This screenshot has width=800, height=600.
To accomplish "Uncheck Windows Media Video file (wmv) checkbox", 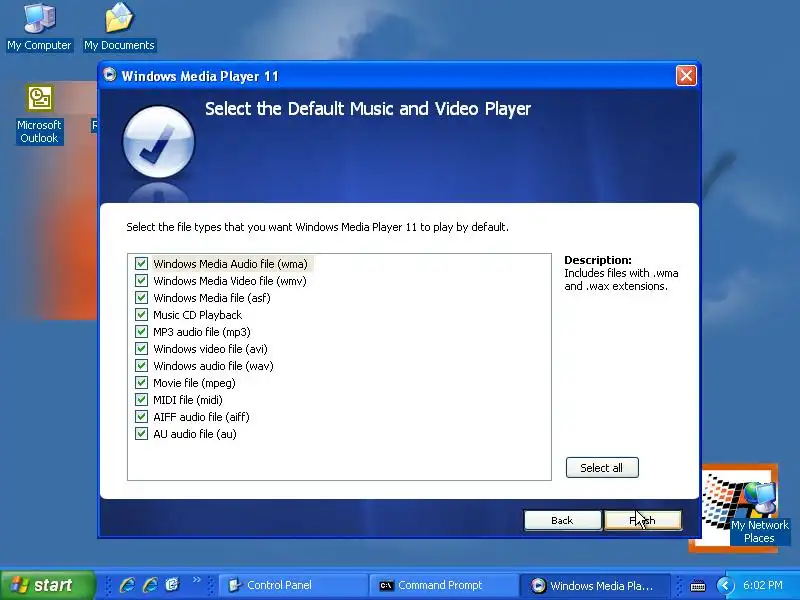I will click(x=141, y=281).
